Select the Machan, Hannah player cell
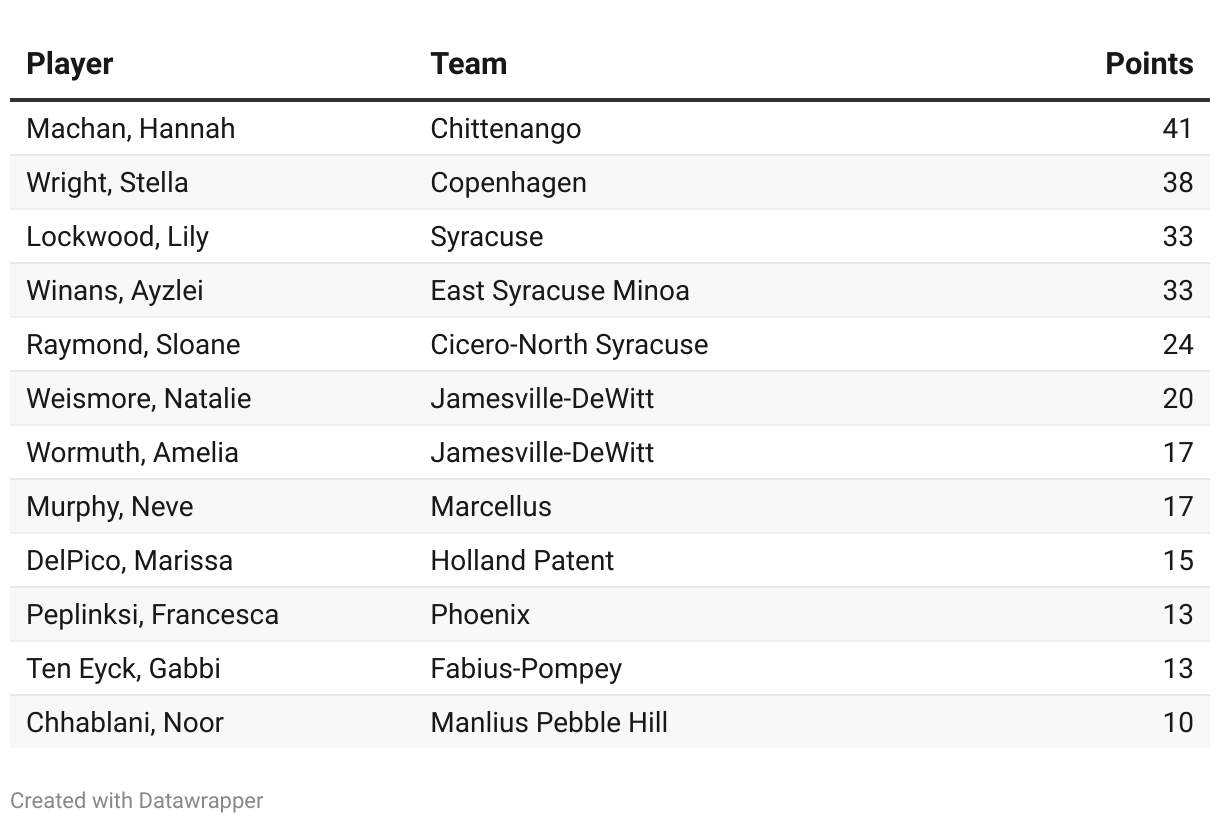 (x=131, y=129)
